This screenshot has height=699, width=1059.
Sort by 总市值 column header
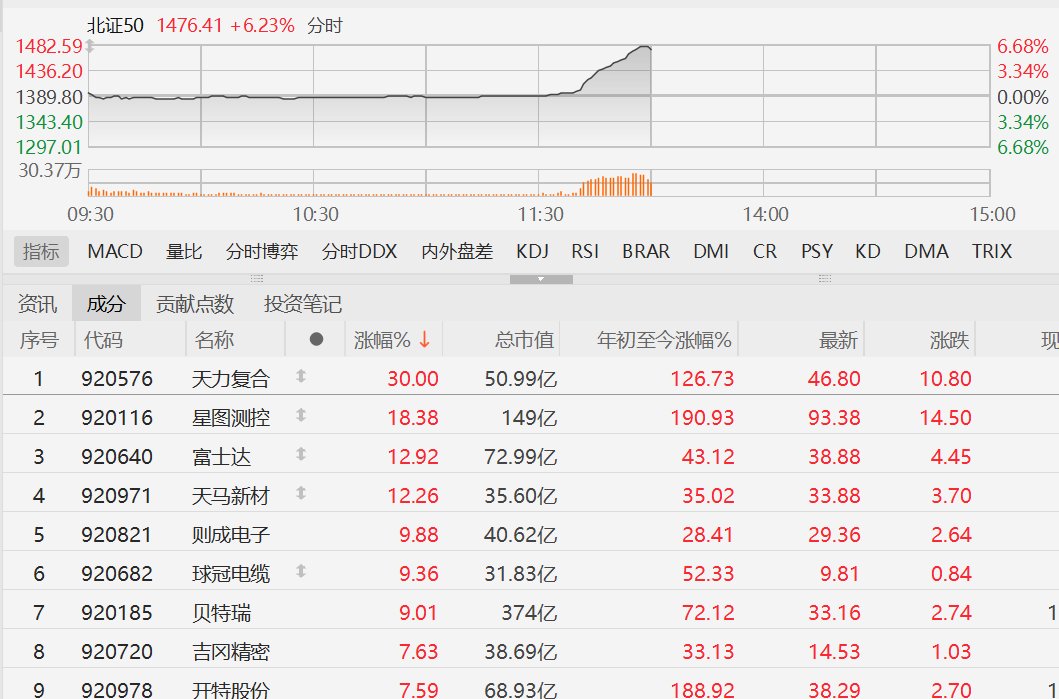(x=523, y=340)
